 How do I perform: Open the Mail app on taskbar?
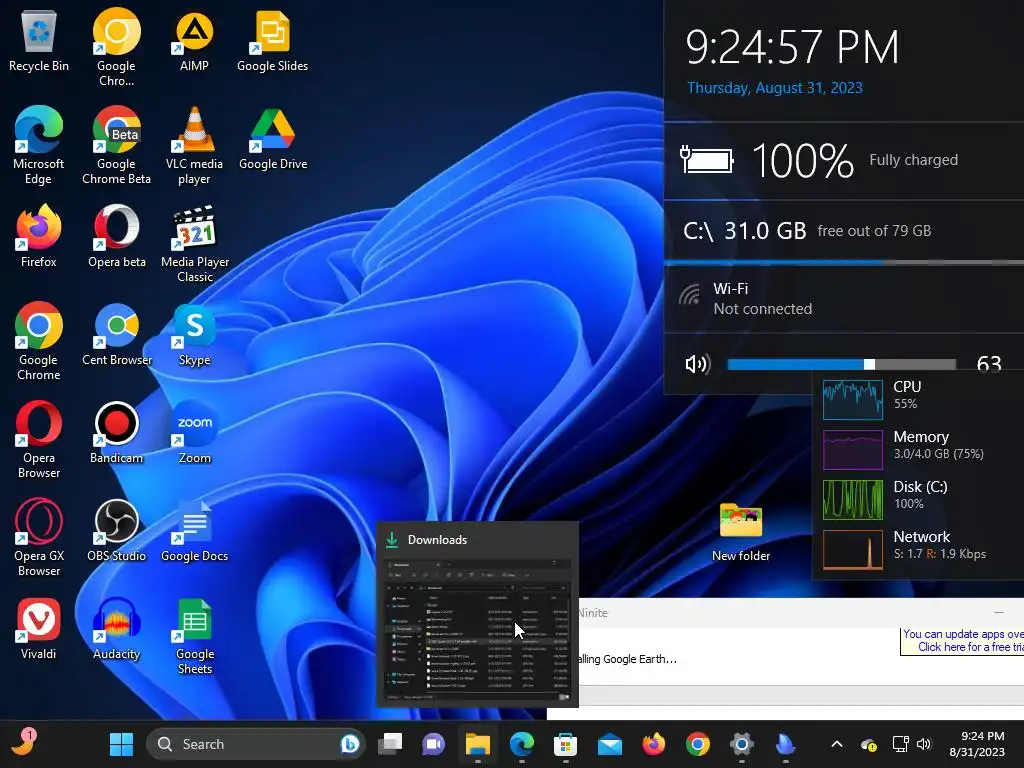pos(609,744)
